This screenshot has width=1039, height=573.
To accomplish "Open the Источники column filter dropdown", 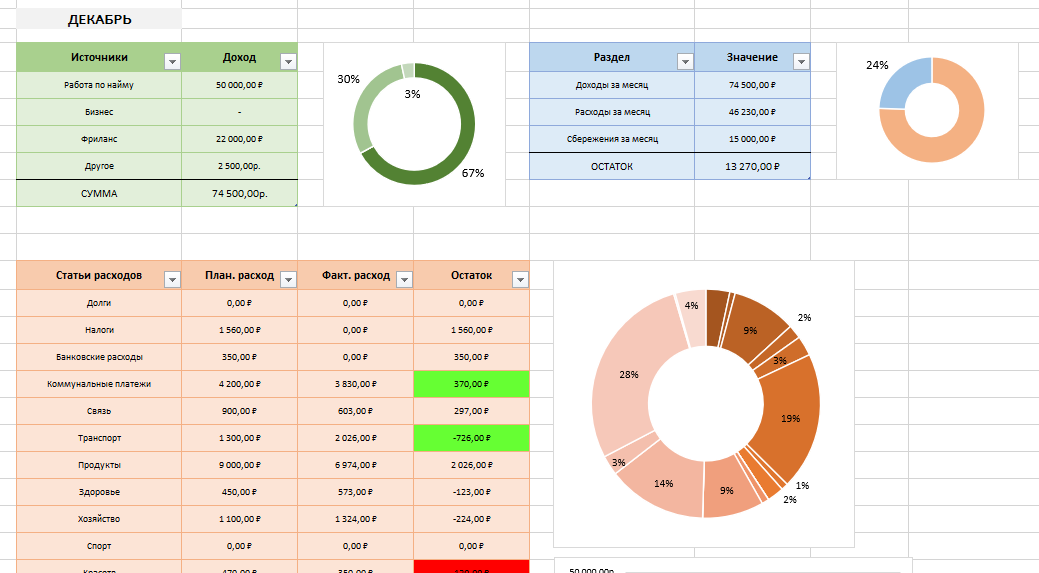I will tap(172, 62).
